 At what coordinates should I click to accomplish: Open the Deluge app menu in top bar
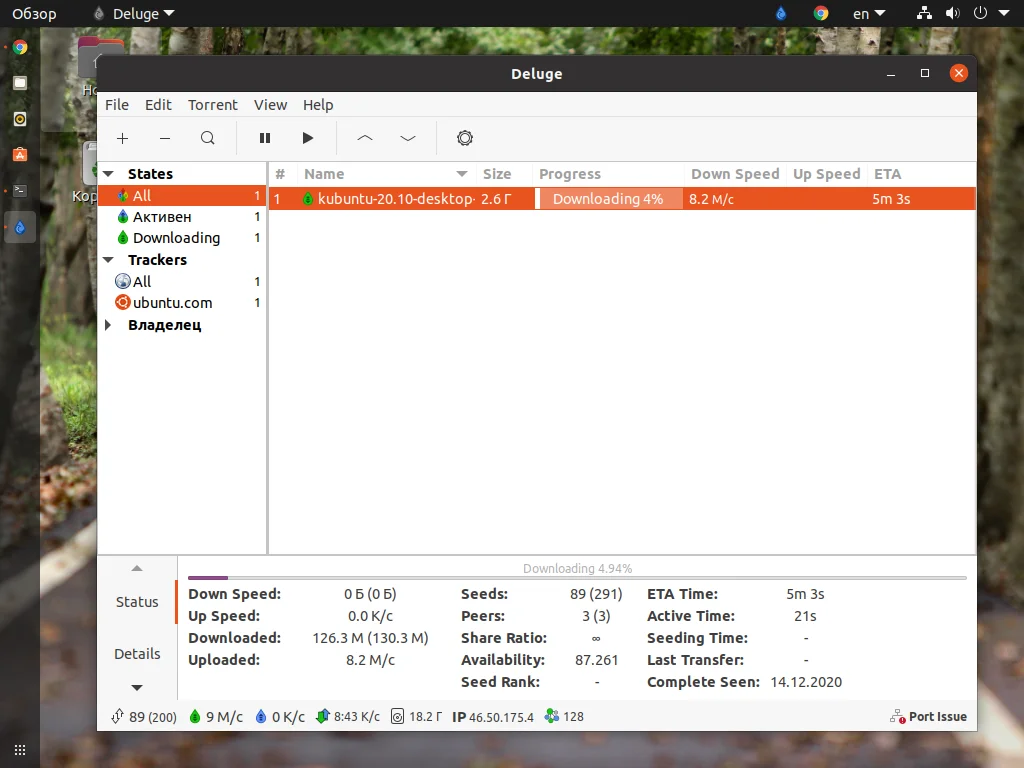[x=135, y=13]
